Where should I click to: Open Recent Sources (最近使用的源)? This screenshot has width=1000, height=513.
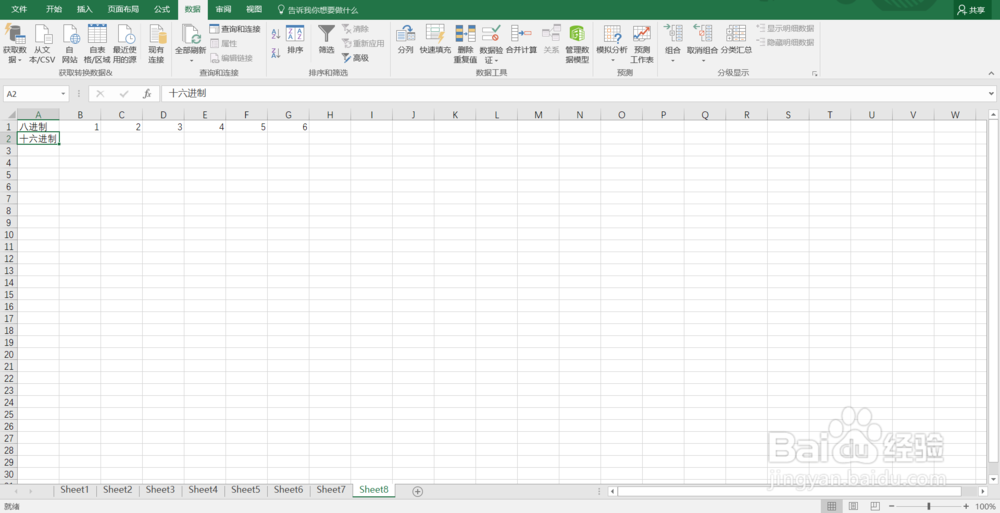125,44
